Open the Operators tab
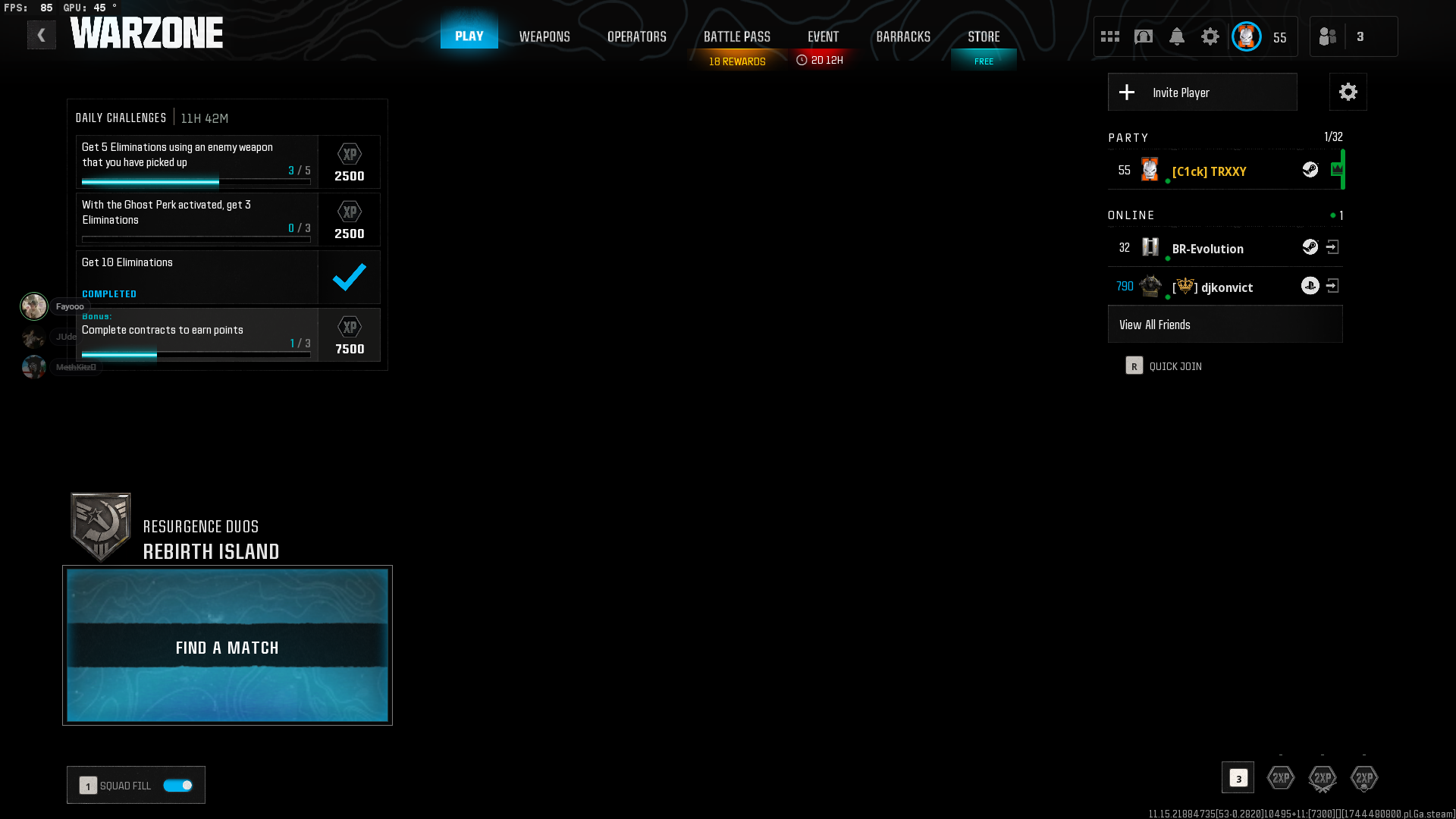The height and width of the screenshot is (819, 1456). coord(637,36)
